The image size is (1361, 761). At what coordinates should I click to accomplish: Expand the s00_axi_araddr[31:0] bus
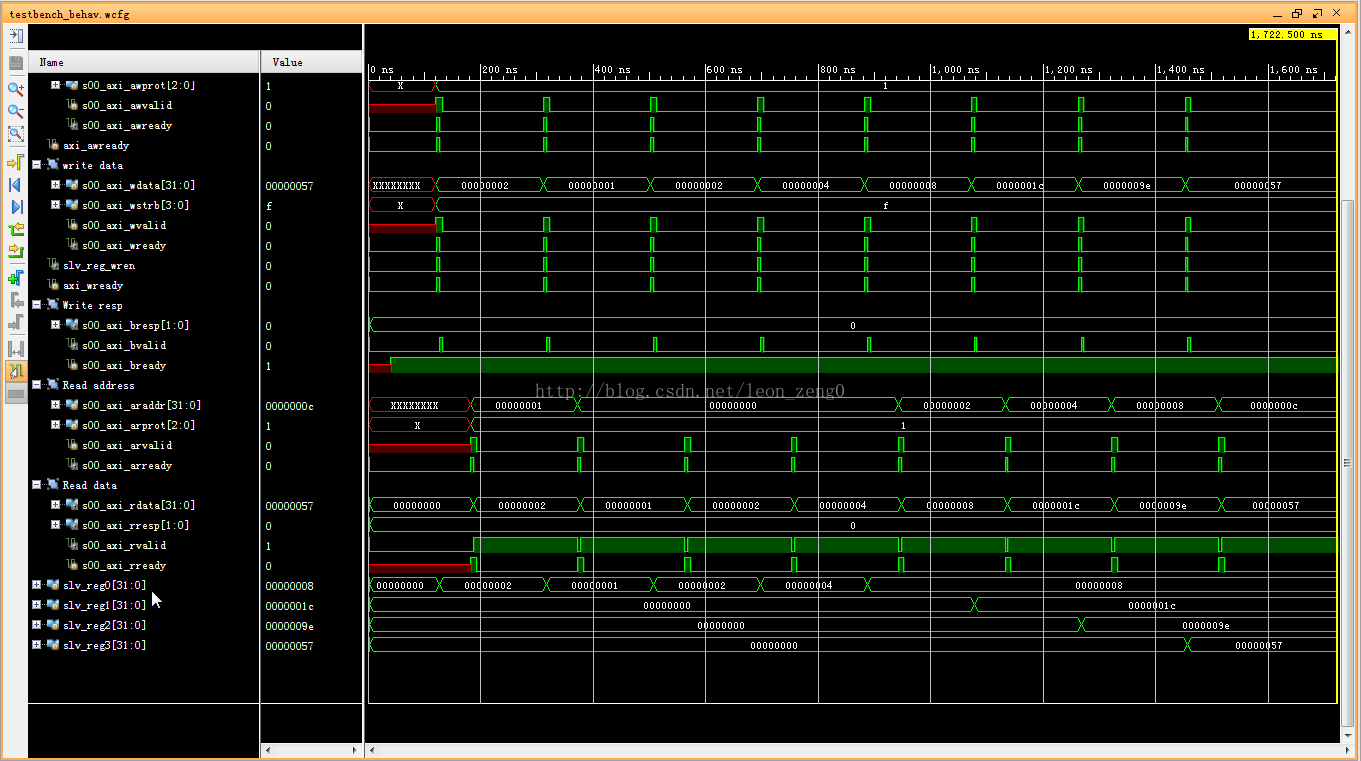tap(55, 405)
